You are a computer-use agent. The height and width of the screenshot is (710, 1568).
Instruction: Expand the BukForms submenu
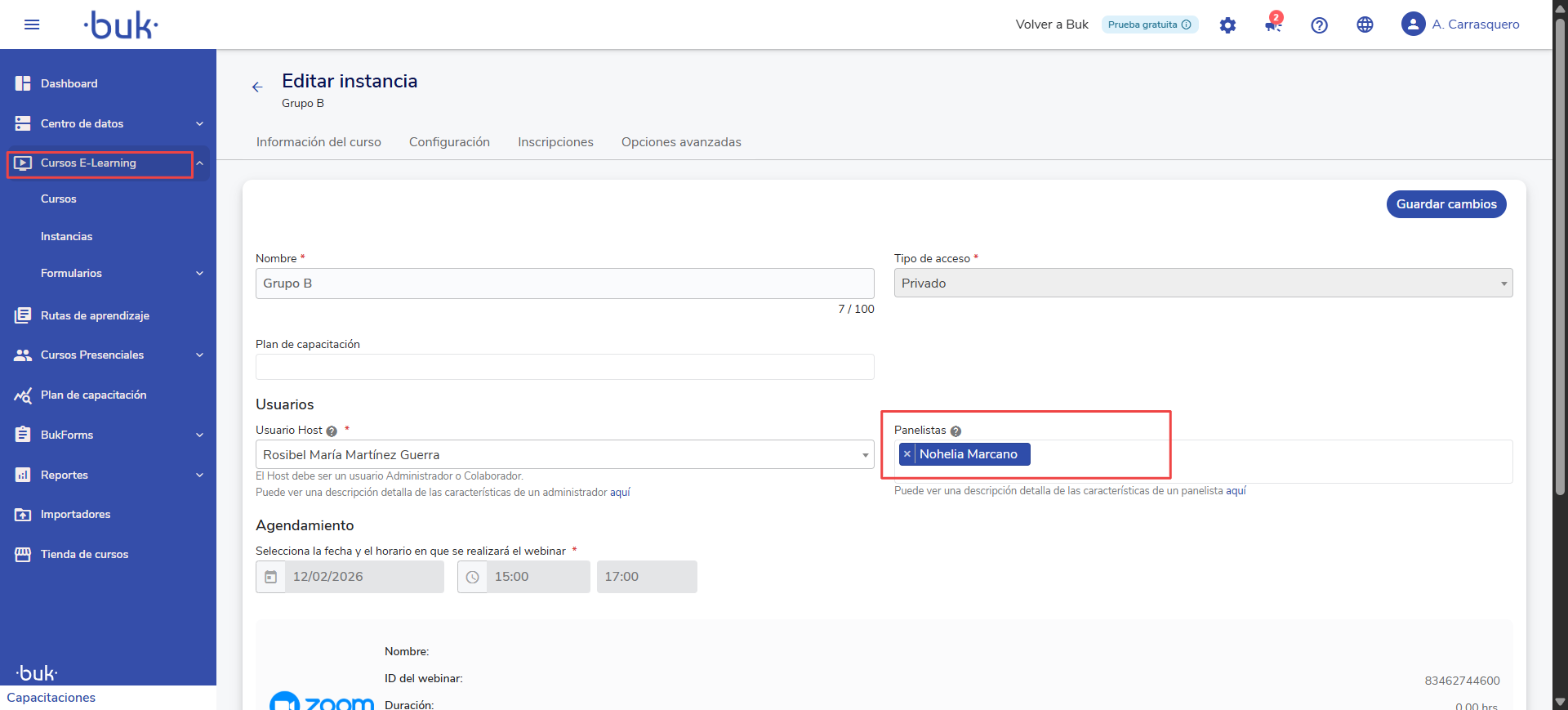click(x=200, y=435)
